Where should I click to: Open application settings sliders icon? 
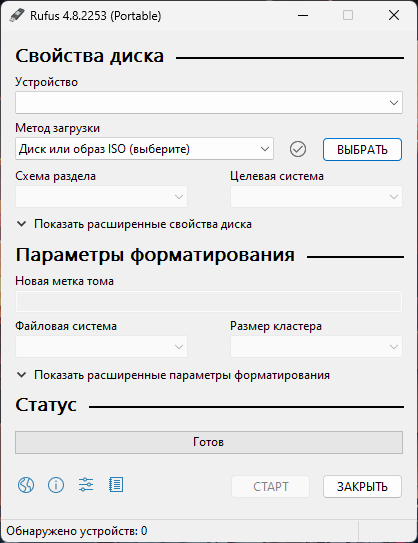(86, 485)
